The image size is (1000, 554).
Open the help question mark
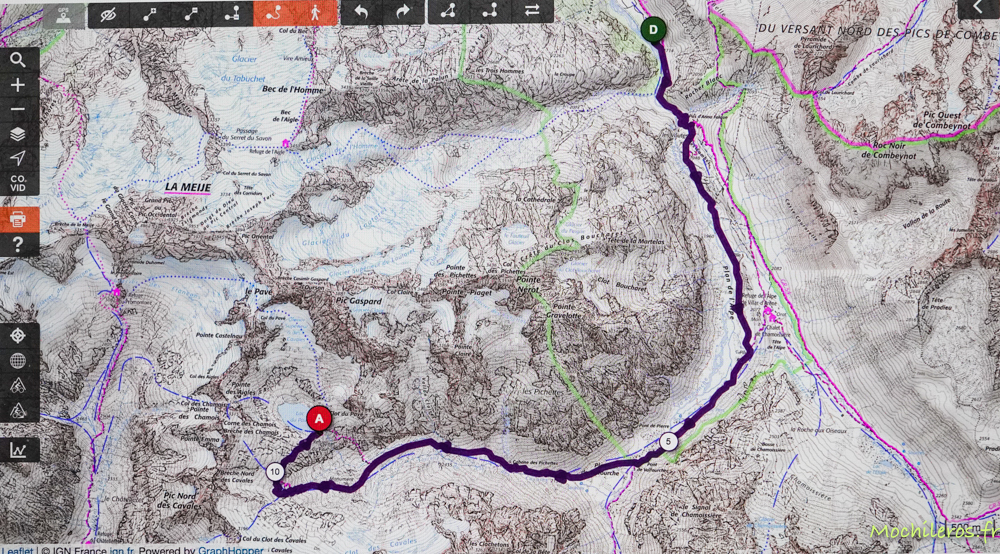[x=18, y=244]
